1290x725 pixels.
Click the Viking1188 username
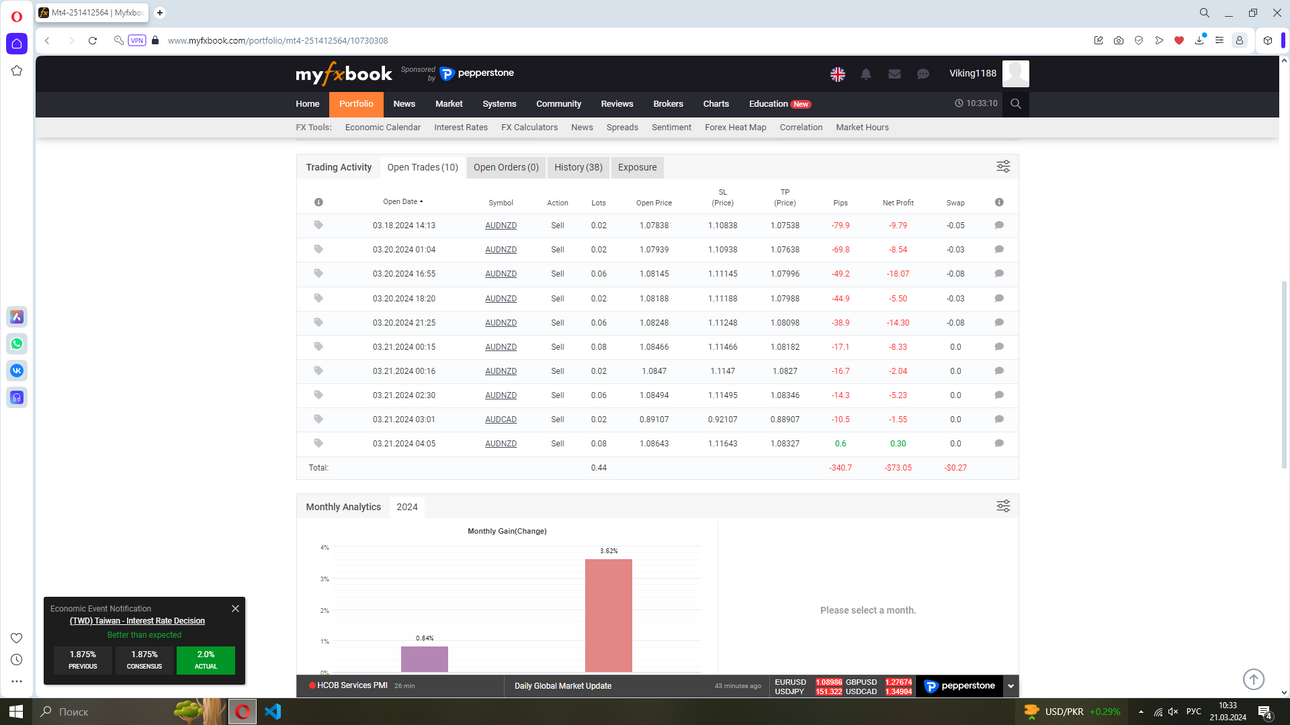972,74
